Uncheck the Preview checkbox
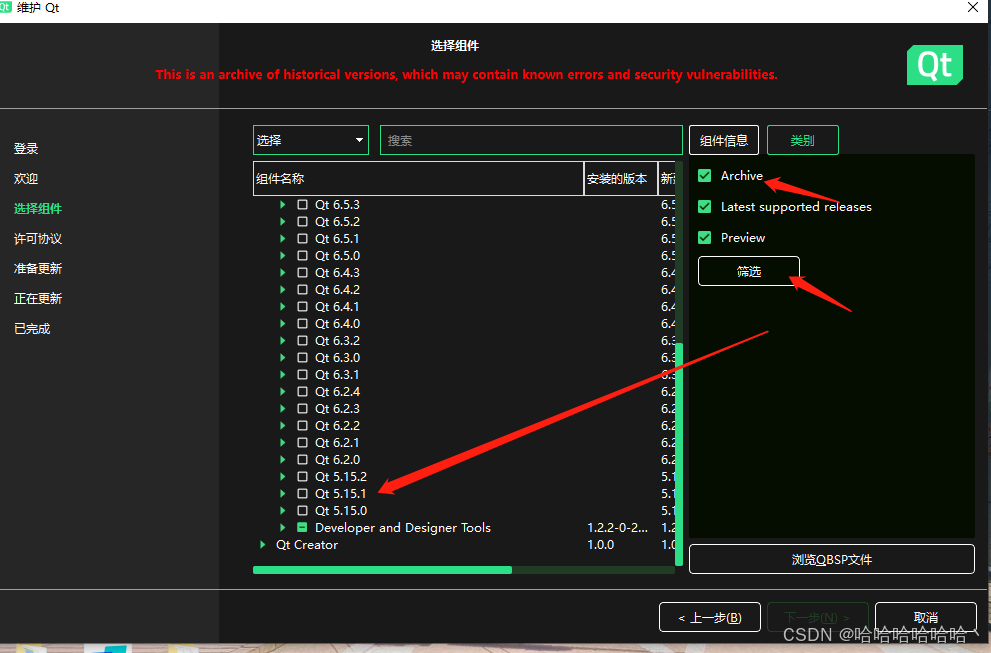The width and height of the screenshot is (991, 653). [x=705, y=238]
